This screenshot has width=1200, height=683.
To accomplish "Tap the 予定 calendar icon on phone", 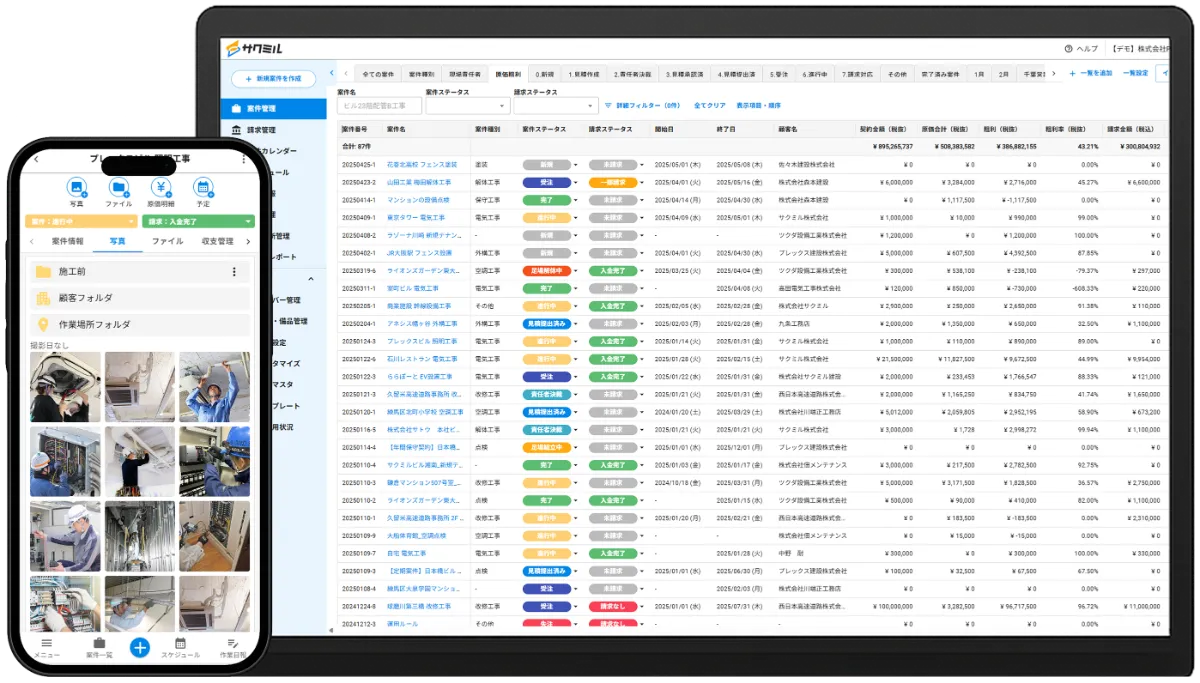I will point(203,187).
